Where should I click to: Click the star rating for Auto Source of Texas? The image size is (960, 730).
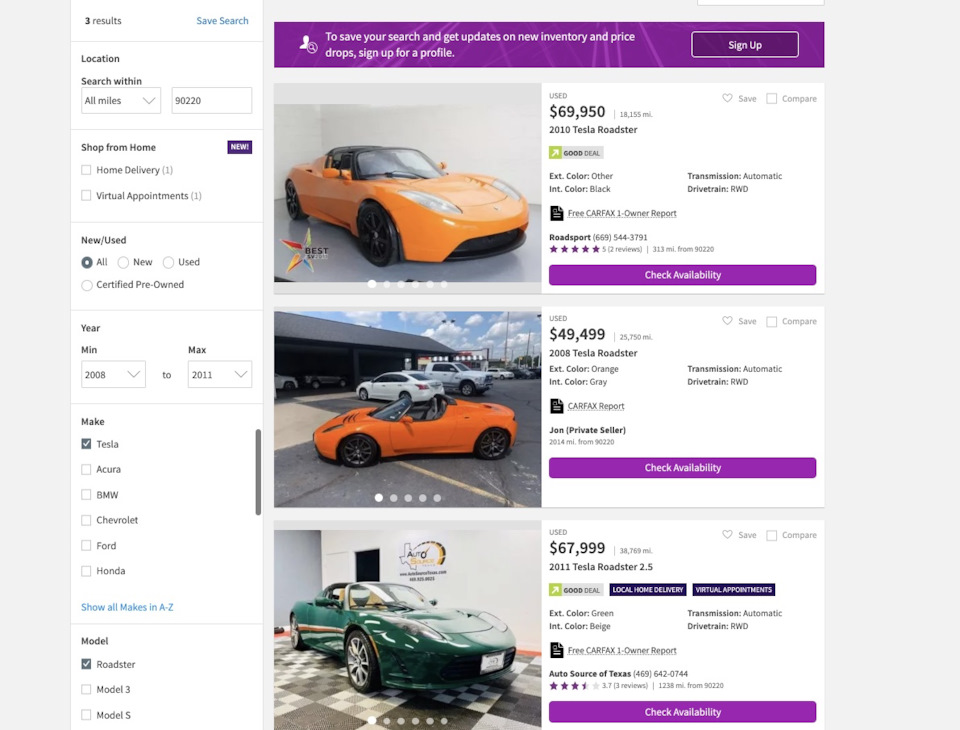(574, 686)
